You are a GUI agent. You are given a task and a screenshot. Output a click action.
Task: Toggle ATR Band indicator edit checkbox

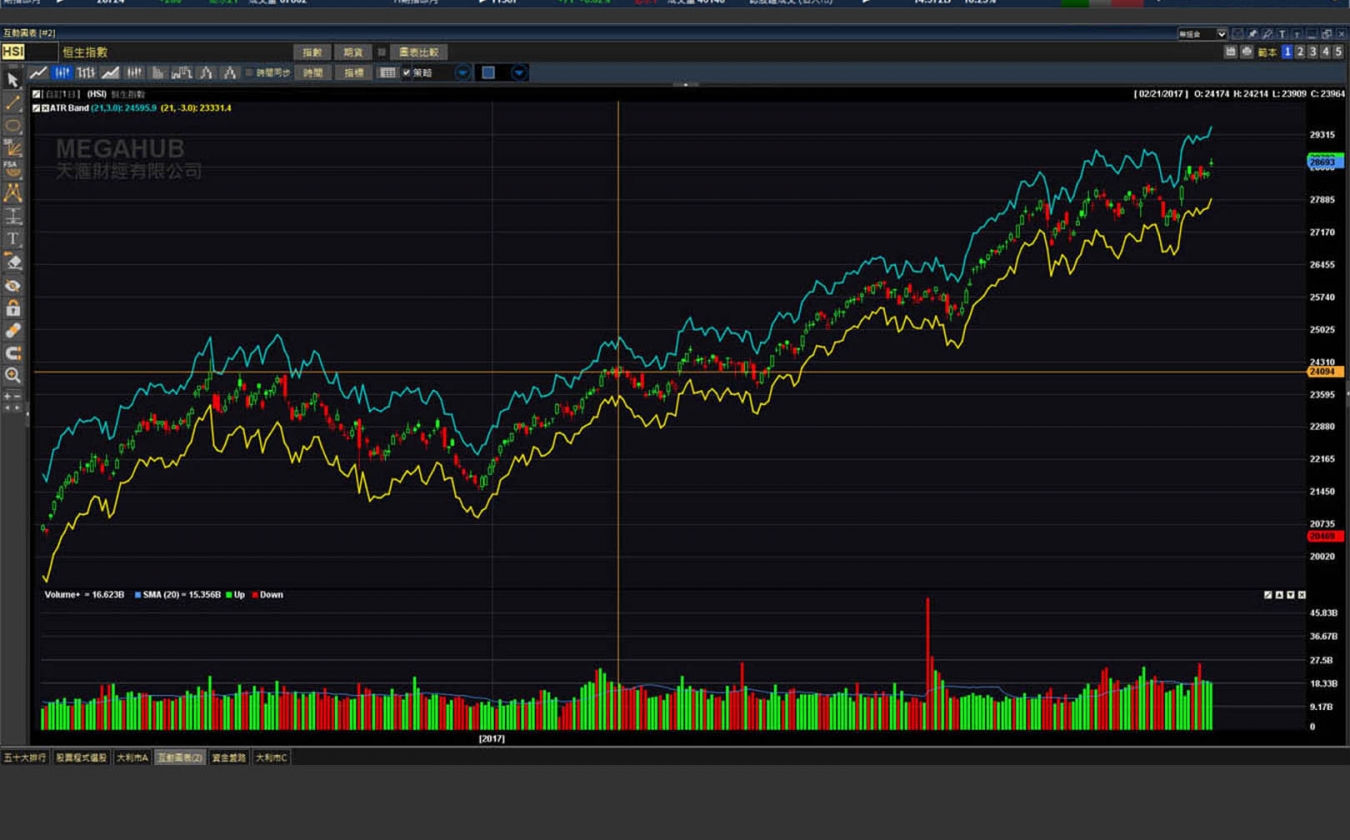[x=36, y=108]
